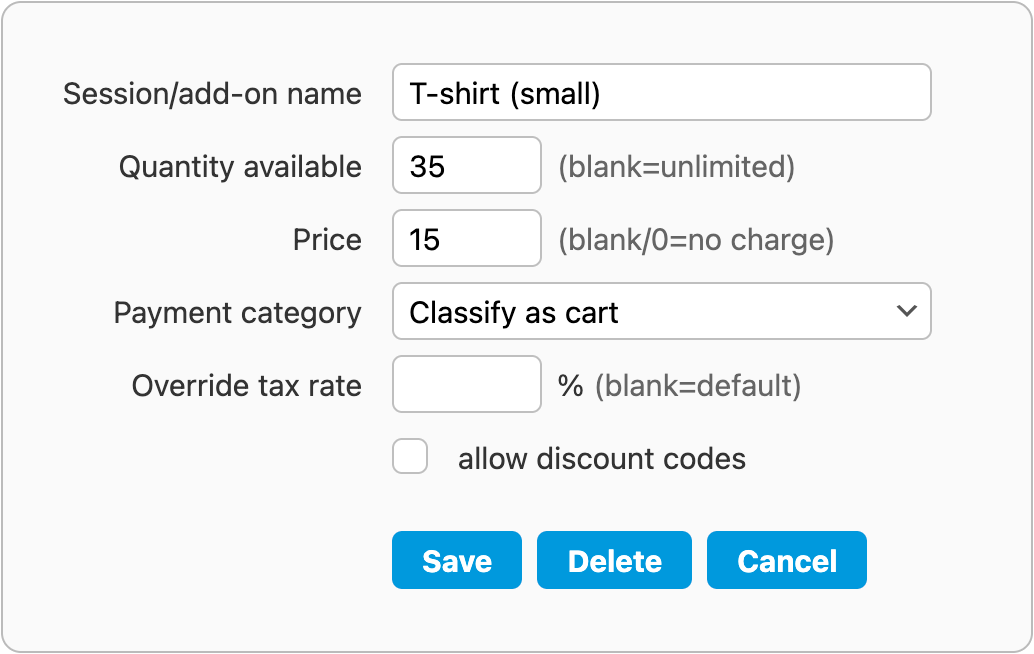
Task: Click the Price input field
Action: point(467,239)
